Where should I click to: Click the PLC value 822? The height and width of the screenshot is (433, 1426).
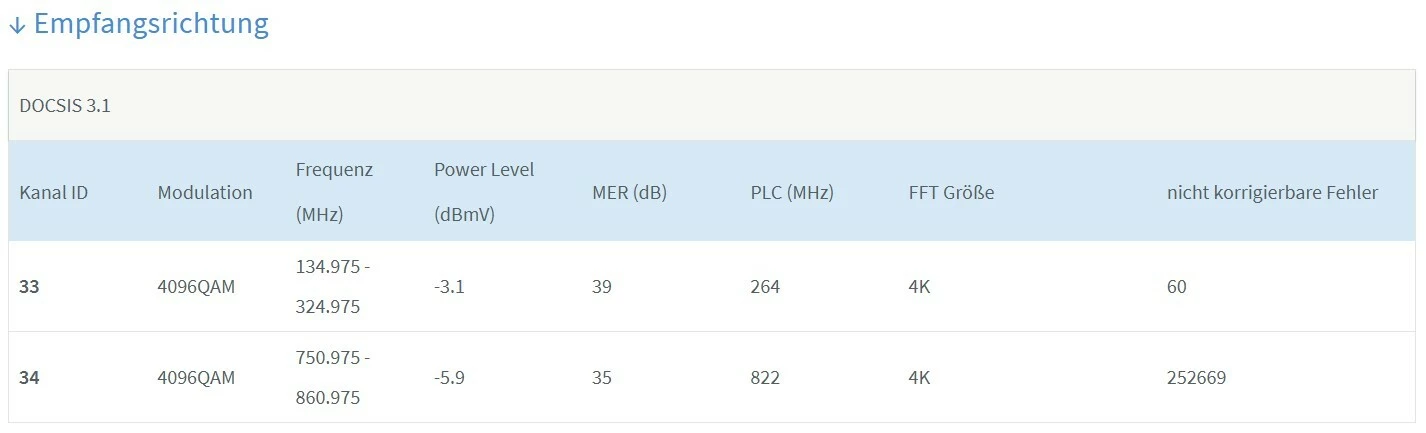point(765,378)
